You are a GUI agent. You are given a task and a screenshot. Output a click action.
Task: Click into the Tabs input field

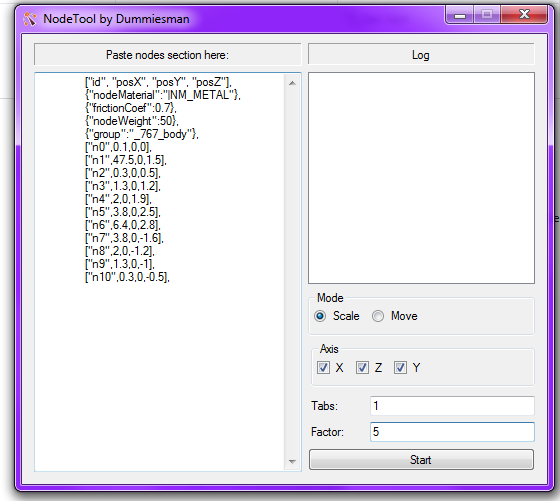coord(452,406)
